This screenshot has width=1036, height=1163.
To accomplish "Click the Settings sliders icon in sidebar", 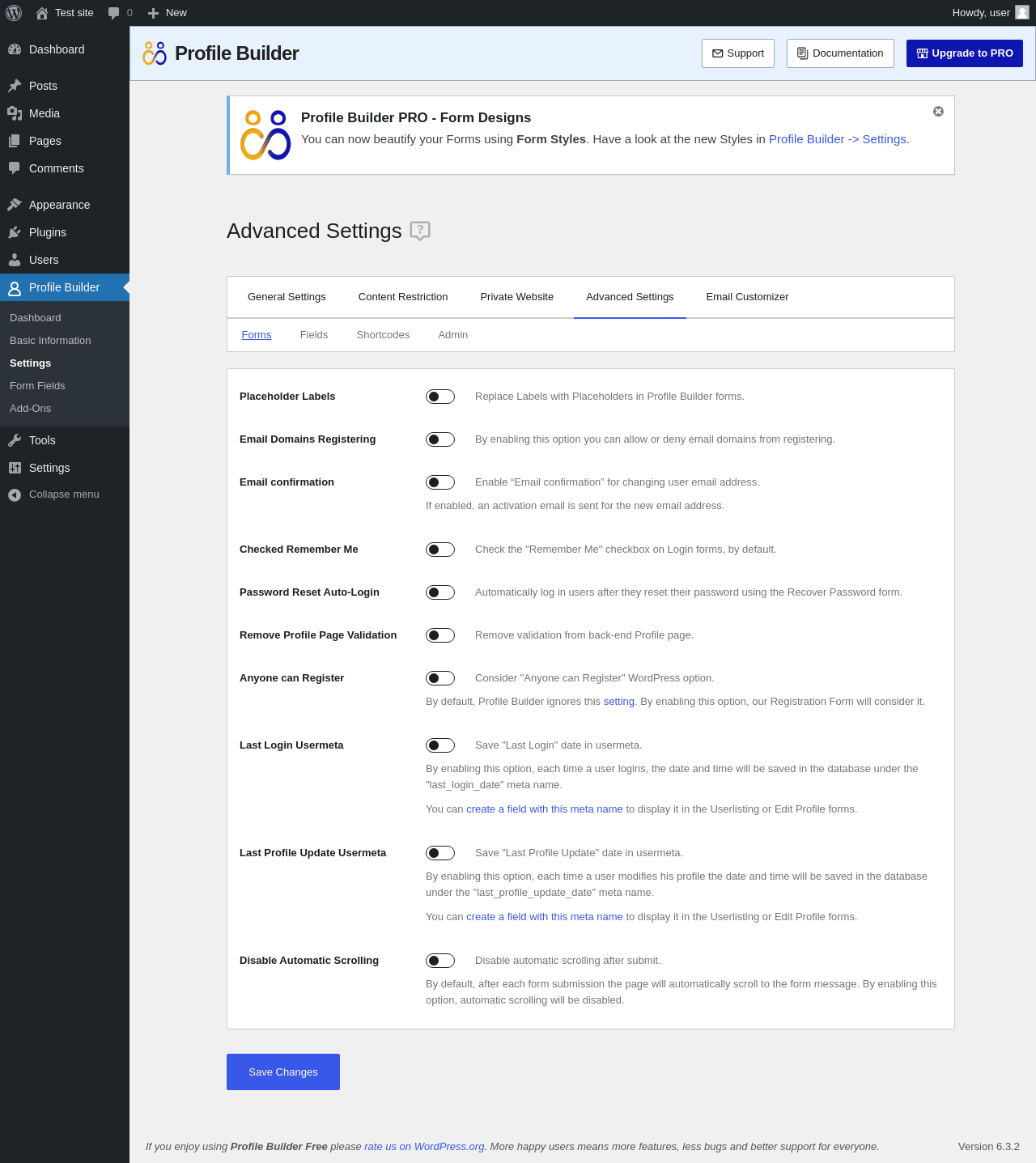I will pyautogui.click(x=15, y=468).
